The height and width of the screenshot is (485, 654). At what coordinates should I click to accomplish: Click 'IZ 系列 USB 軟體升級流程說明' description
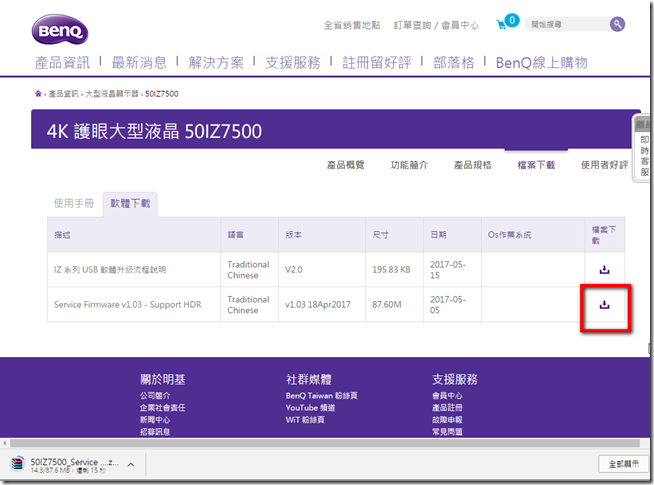tap(110, 270)
